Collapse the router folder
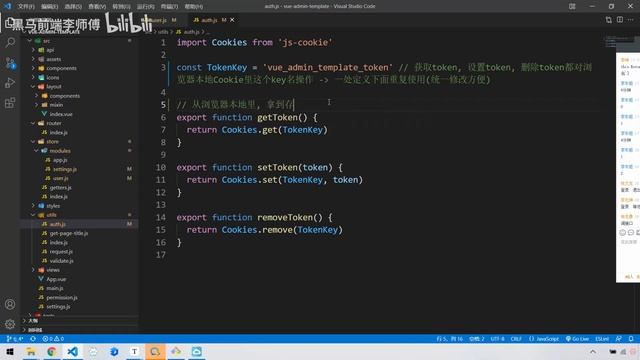This screenshot has height=360, width=640. click(33, 123)
